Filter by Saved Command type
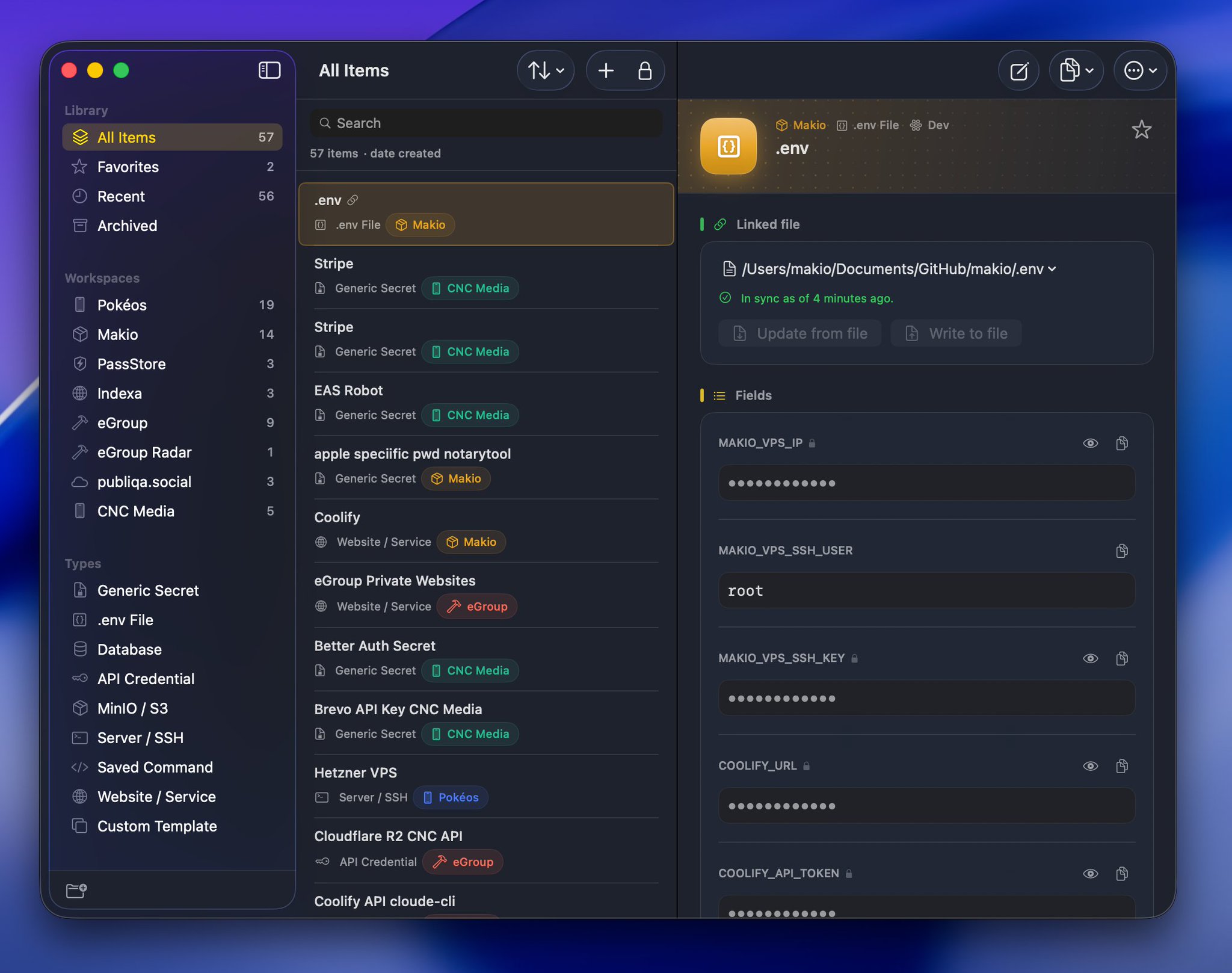The width and height of the screenshot is (1232, 973). tap(172, 767)
